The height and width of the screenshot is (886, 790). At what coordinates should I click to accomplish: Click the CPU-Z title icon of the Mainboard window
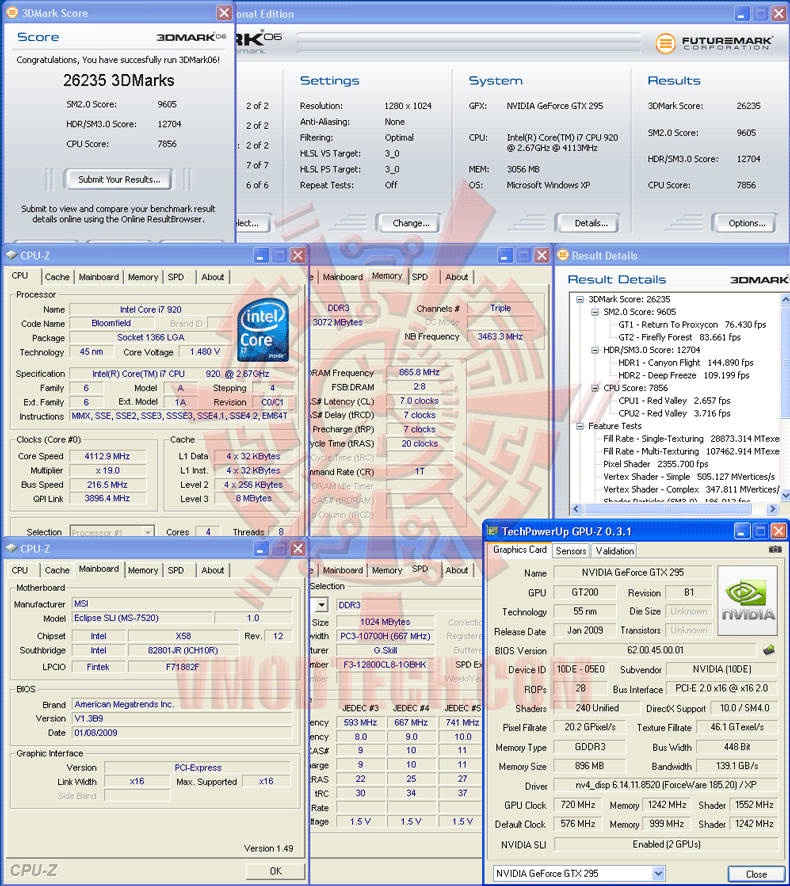pyautogui.click(x=11, y=549)
